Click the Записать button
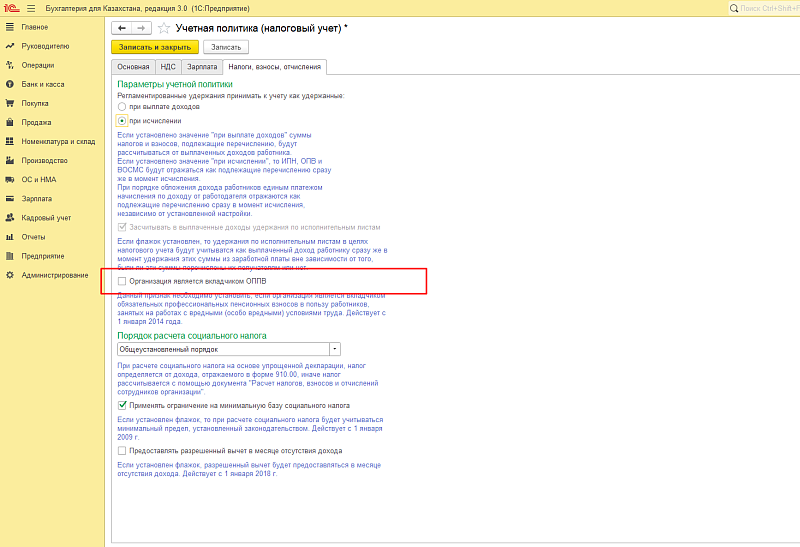 [x=226, y=47]
